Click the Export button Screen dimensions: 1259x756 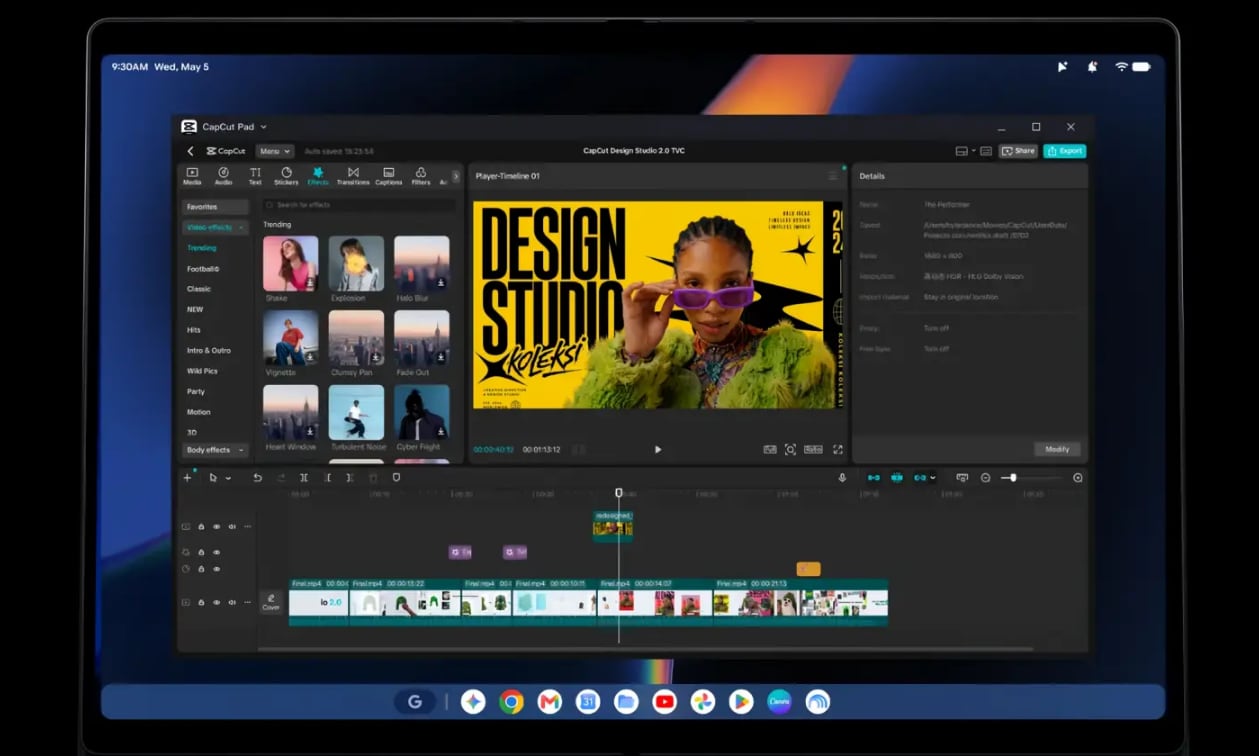pyautogui.click(x=1065, y=151)
